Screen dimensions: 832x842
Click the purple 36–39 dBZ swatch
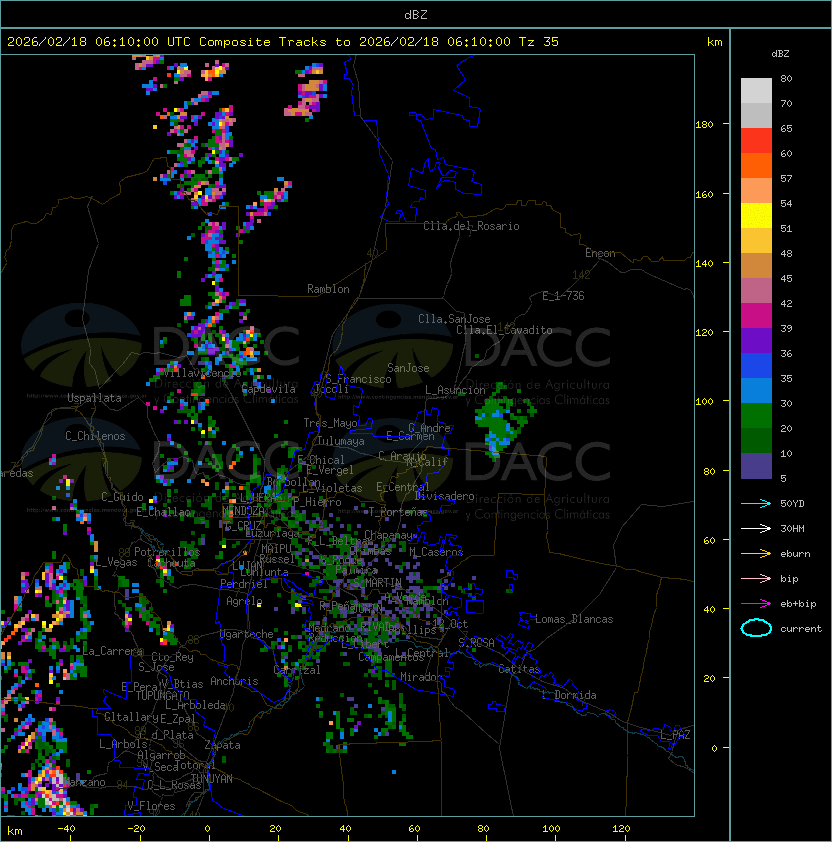tap(756, 340)
